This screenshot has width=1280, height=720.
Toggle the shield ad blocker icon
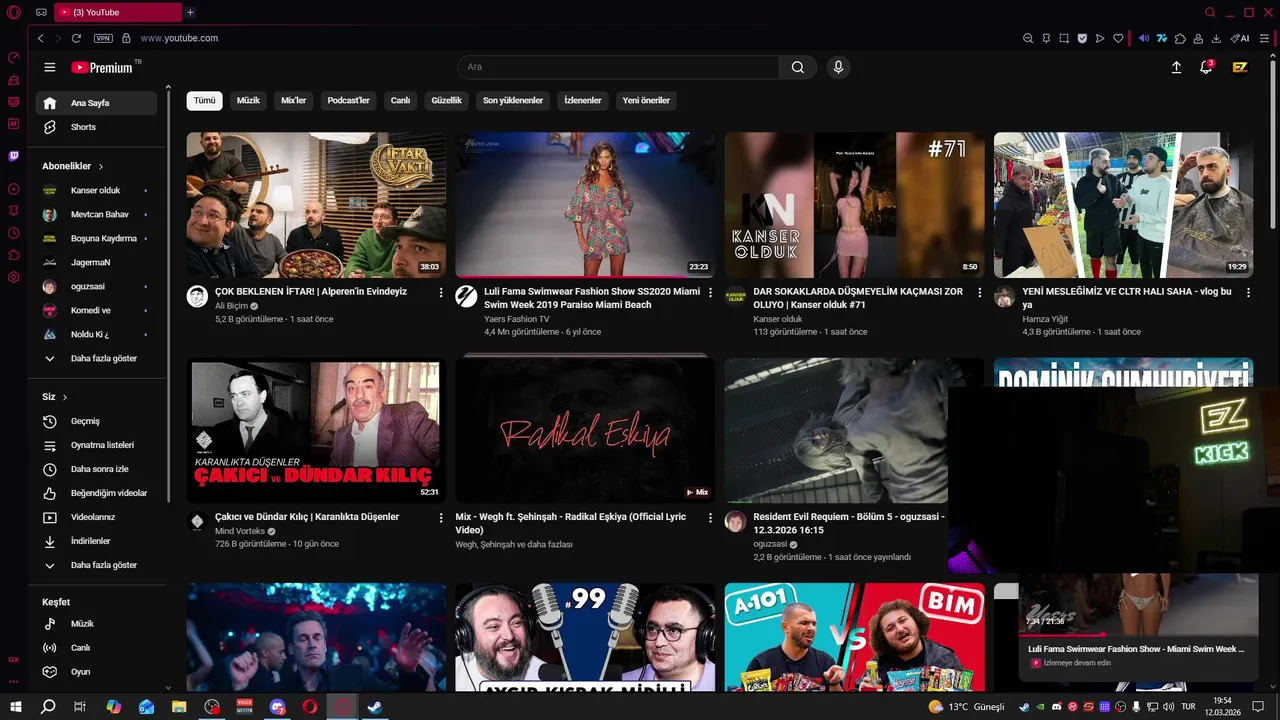point(1082,38)
